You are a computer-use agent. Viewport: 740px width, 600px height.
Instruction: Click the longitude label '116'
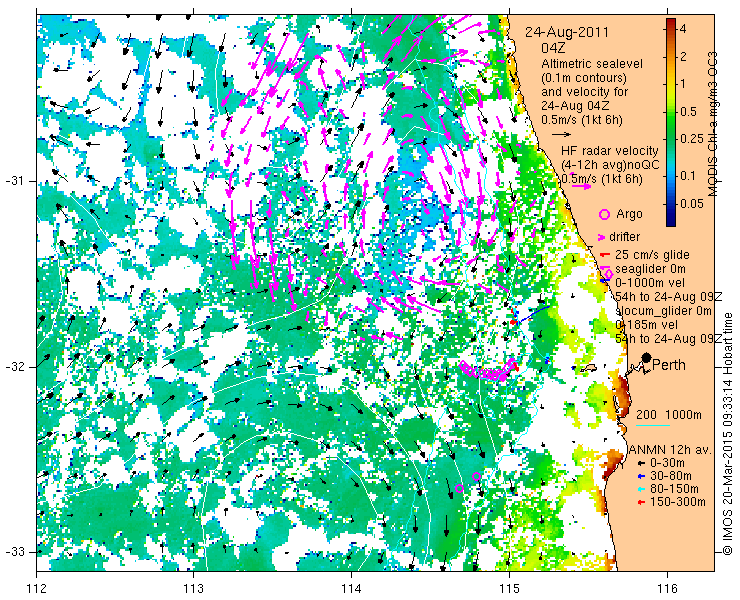pyautogui.click(x=667, y=589)
